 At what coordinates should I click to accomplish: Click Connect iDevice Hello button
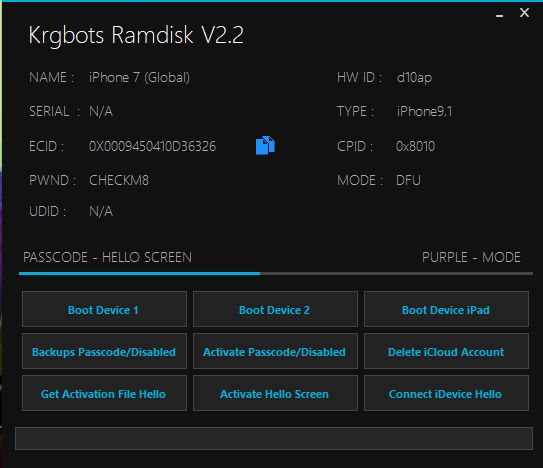point(446,393)
